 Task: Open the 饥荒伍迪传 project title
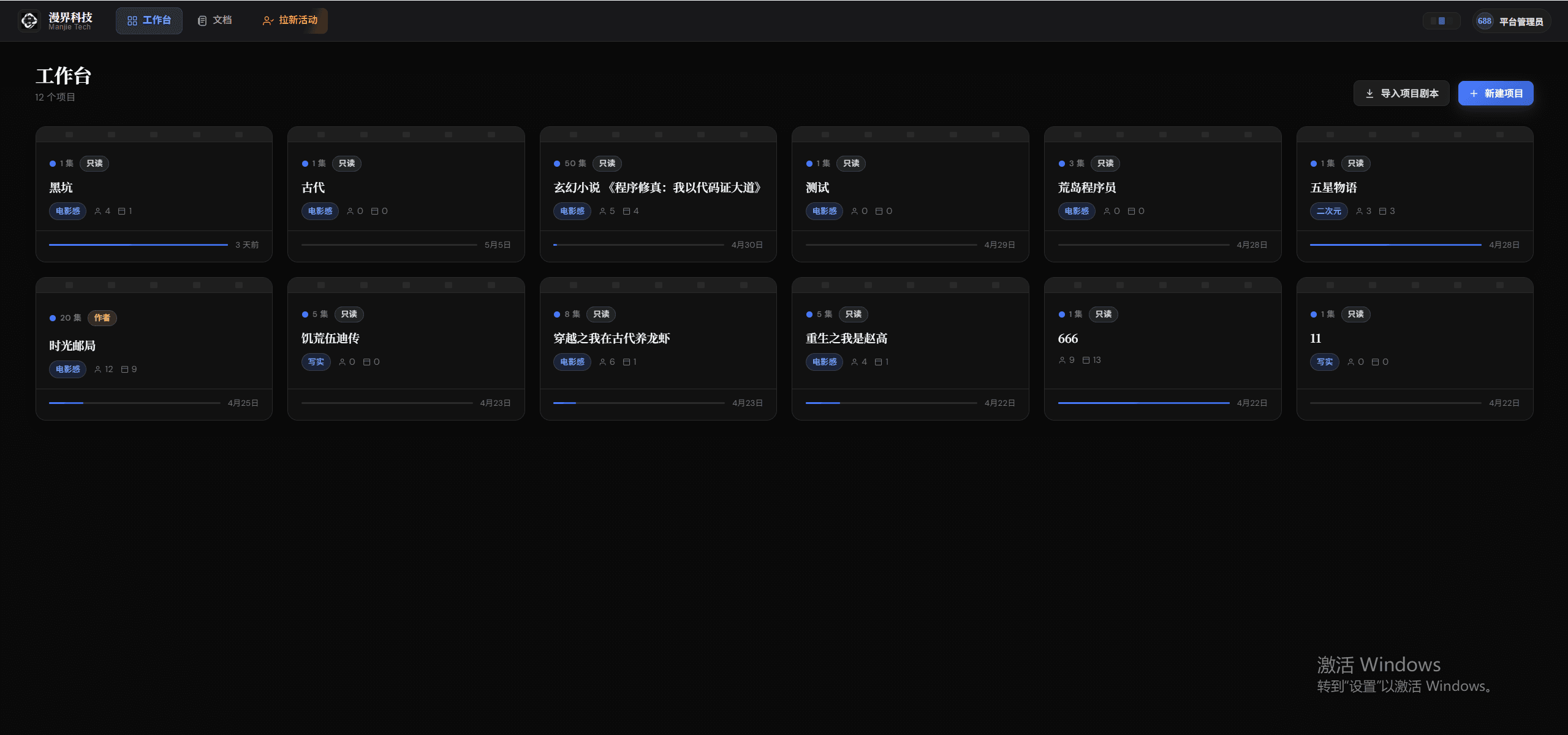coord(330,339)
